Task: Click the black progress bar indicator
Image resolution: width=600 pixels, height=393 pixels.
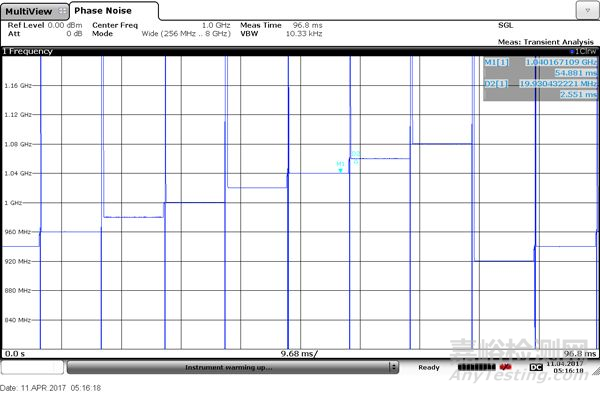Action: (477, 367)
